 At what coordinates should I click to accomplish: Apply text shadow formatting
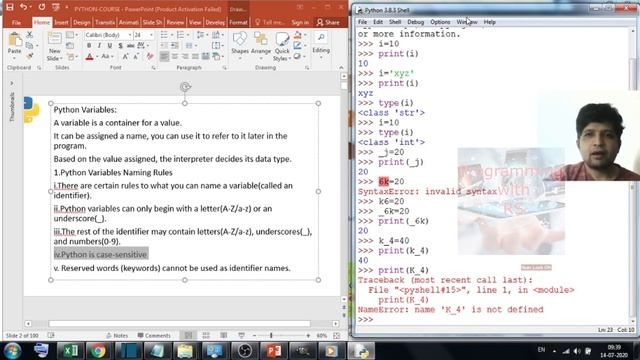coord(120,46)
